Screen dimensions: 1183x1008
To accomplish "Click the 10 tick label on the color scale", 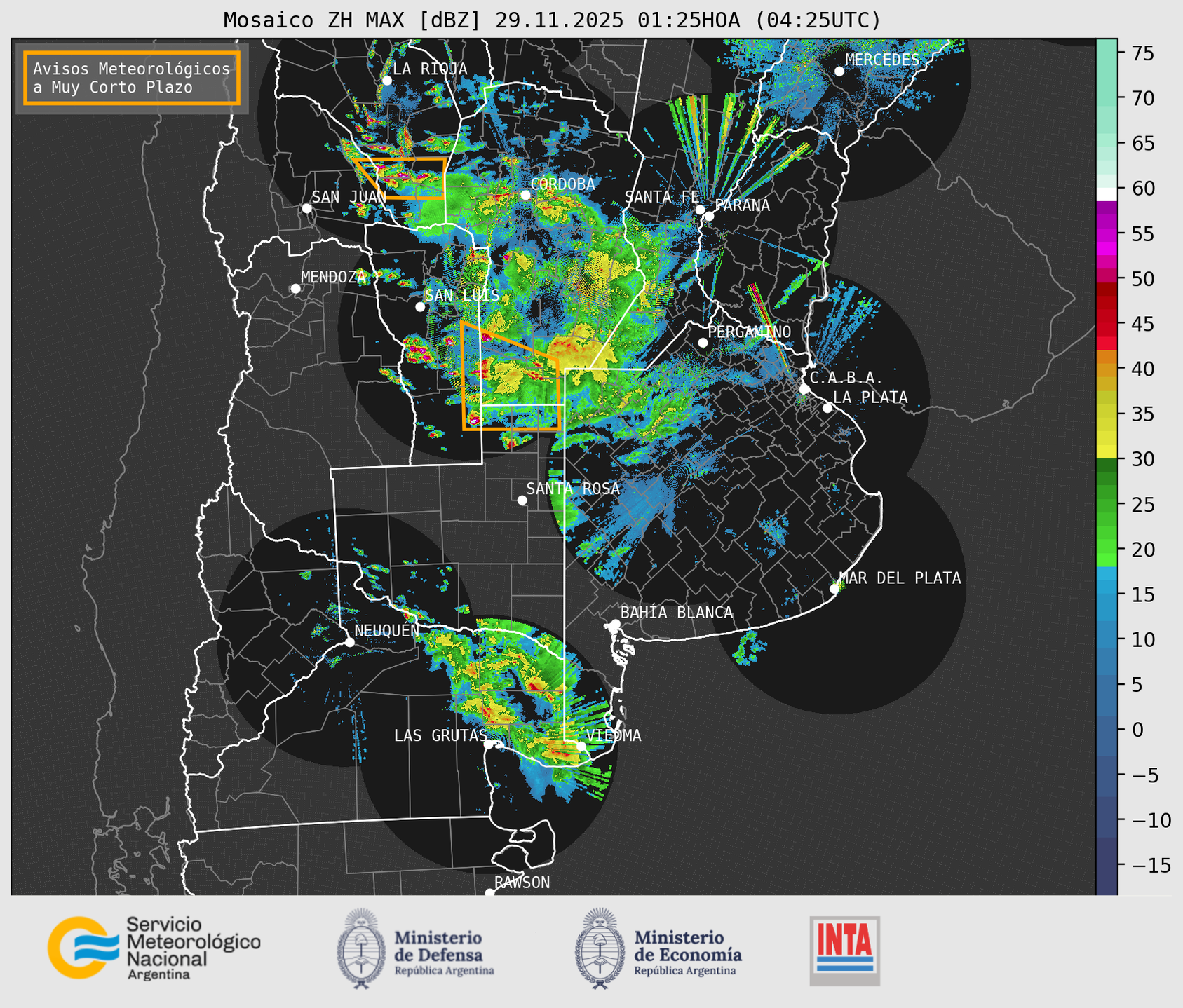I will pos(1142,640).
